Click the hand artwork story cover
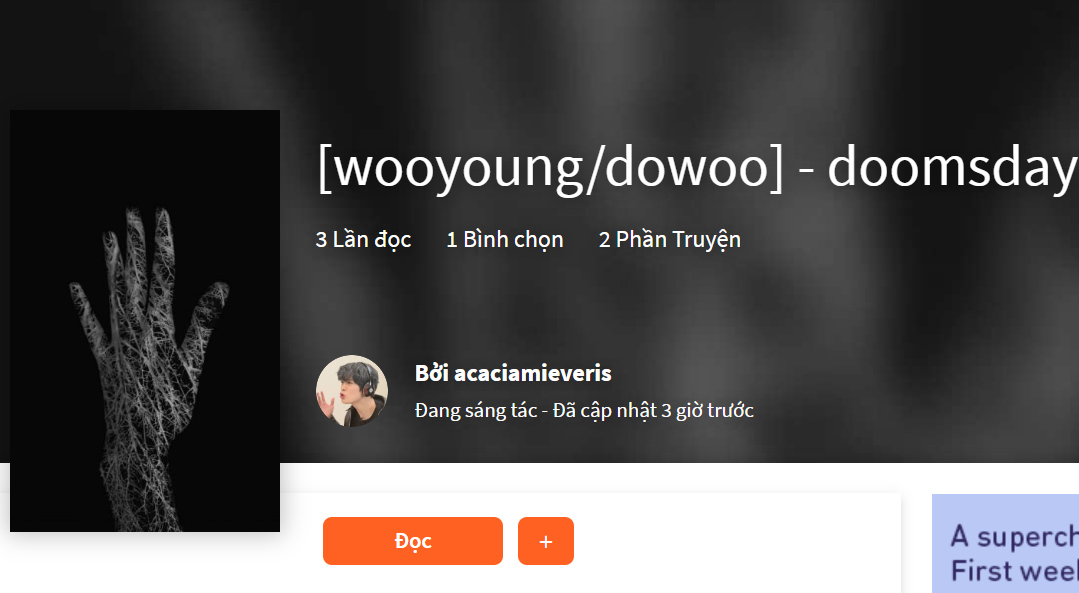Viewport: 1079px width, 593px height. (x=145, y=321)
